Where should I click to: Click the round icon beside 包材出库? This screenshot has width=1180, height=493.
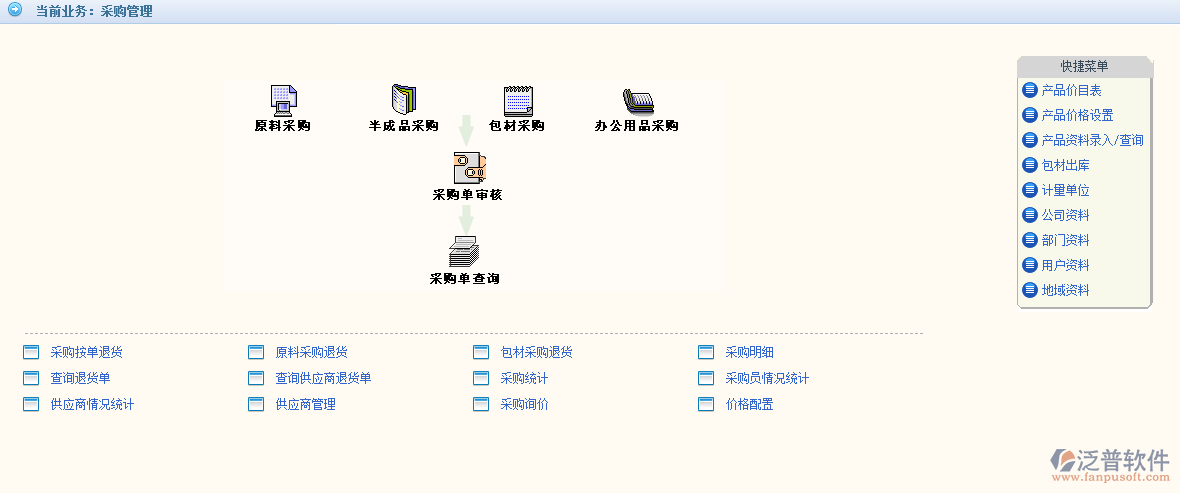tap(1029, 165)
